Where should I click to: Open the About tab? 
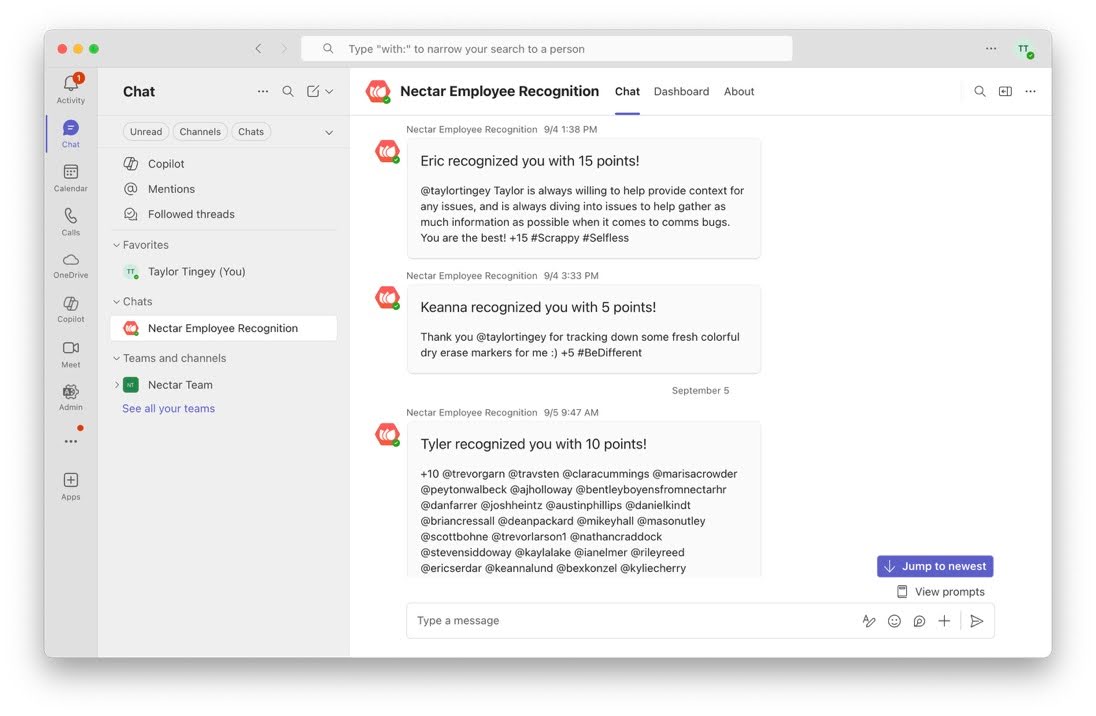(739, 91)
